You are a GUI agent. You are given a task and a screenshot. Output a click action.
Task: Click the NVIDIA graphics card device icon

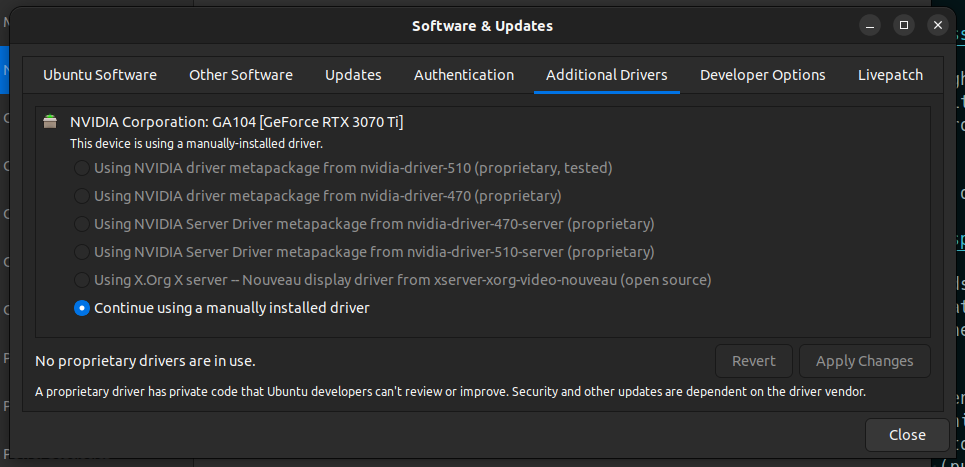coord(50,123)
